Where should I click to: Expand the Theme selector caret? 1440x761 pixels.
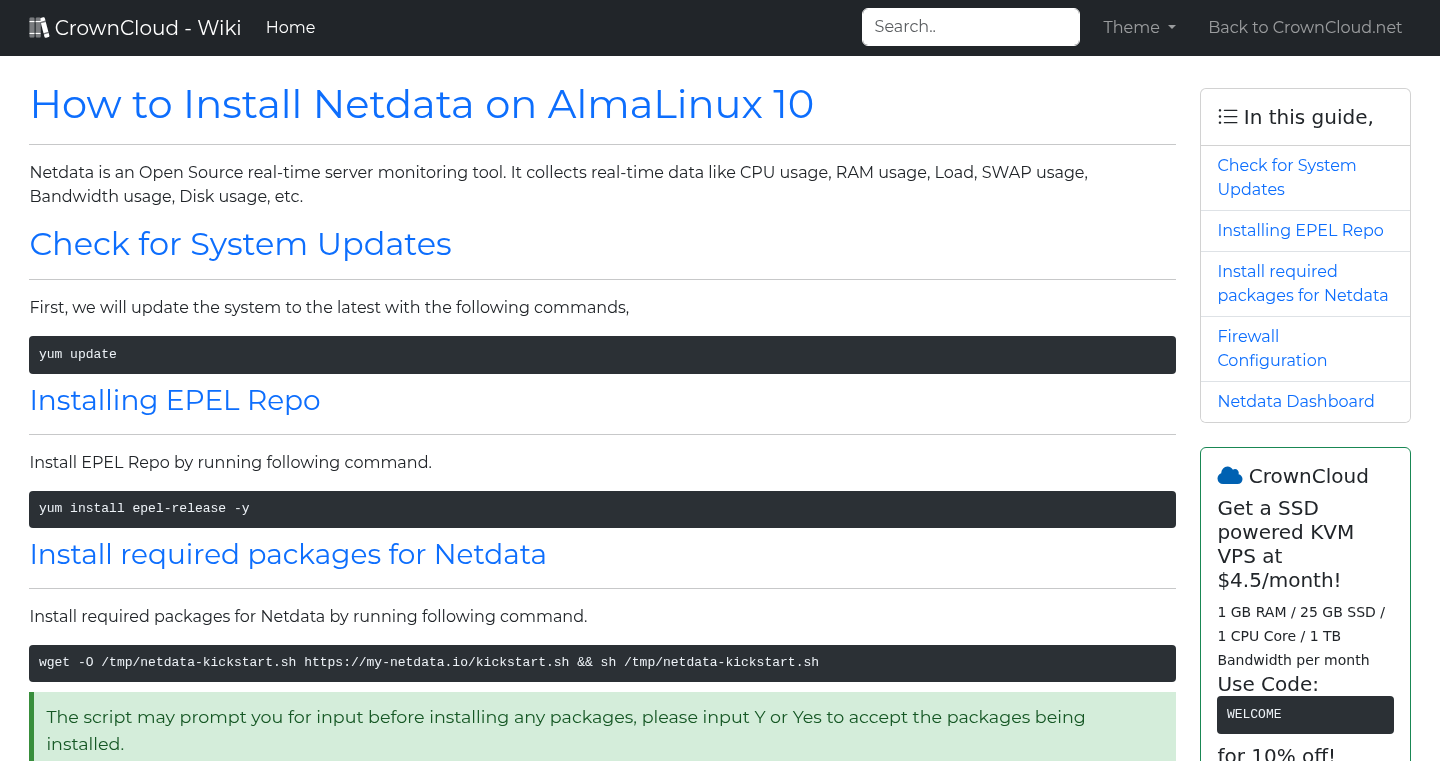pos(1172,28)
